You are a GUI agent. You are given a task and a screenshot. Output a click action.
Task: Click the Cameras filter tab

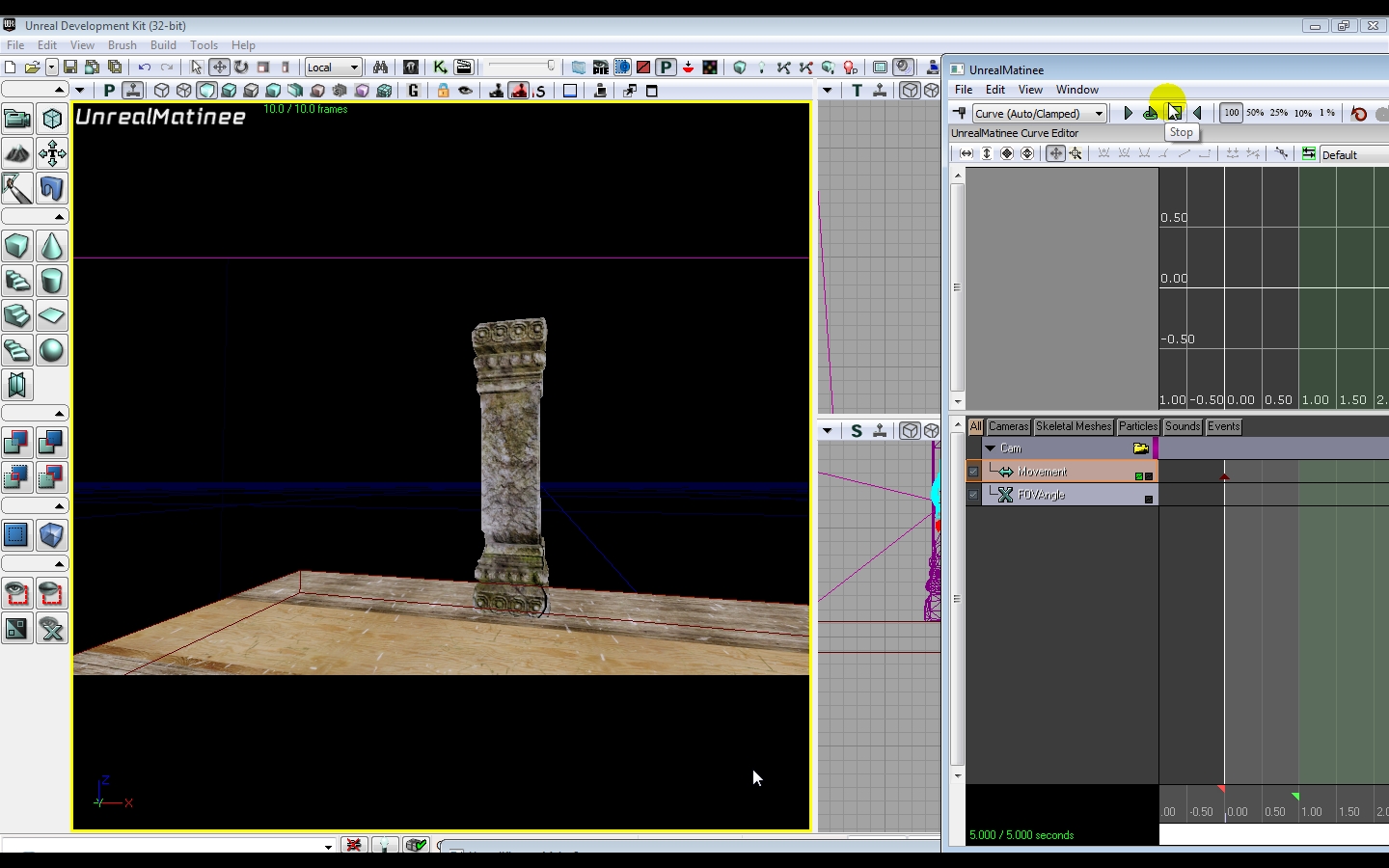(x=1008, y=426)
